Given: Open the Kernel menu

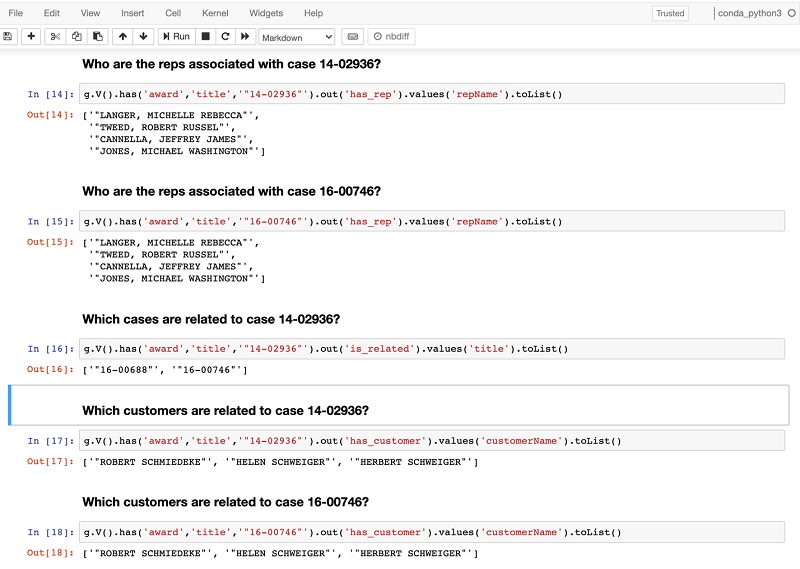Looking at the screenshot, I should tap(215, 13).
